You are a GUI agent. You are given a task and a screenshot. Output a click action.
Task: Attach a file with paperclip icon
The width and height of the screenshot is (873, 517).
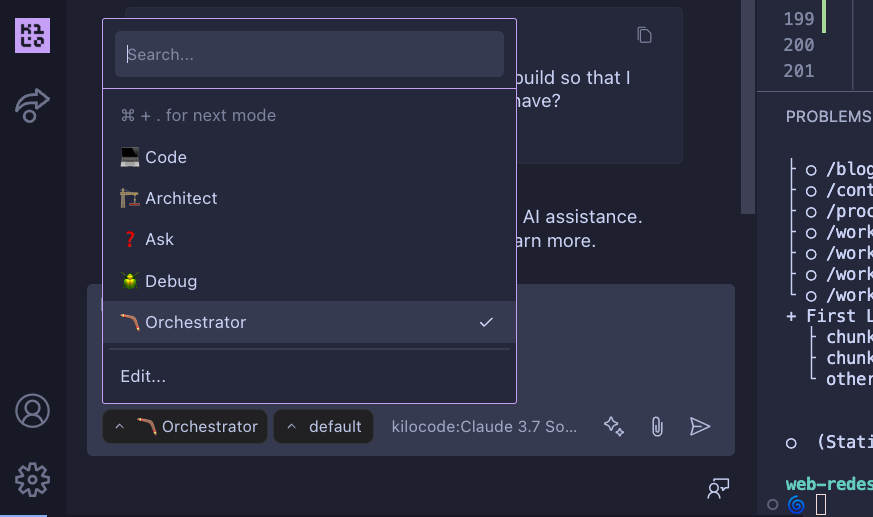[x=657, y=427]
